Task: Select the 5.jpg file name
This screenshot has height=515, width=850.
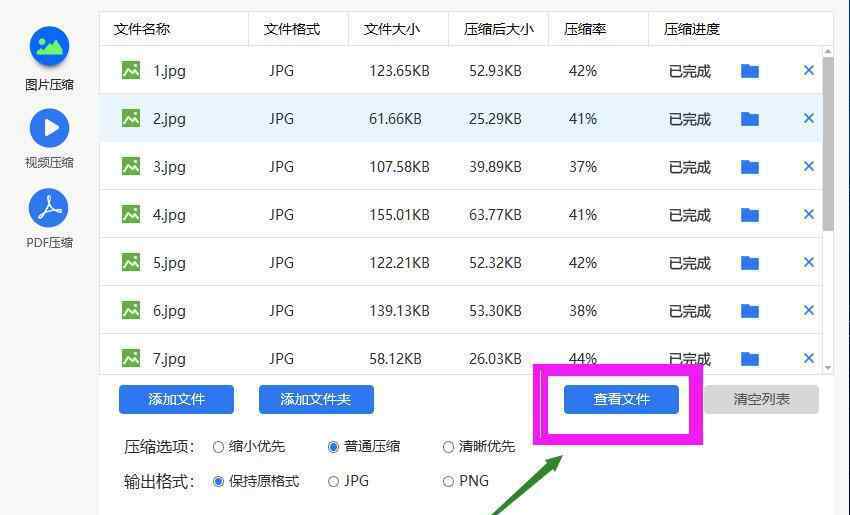Action: (169, 263)
